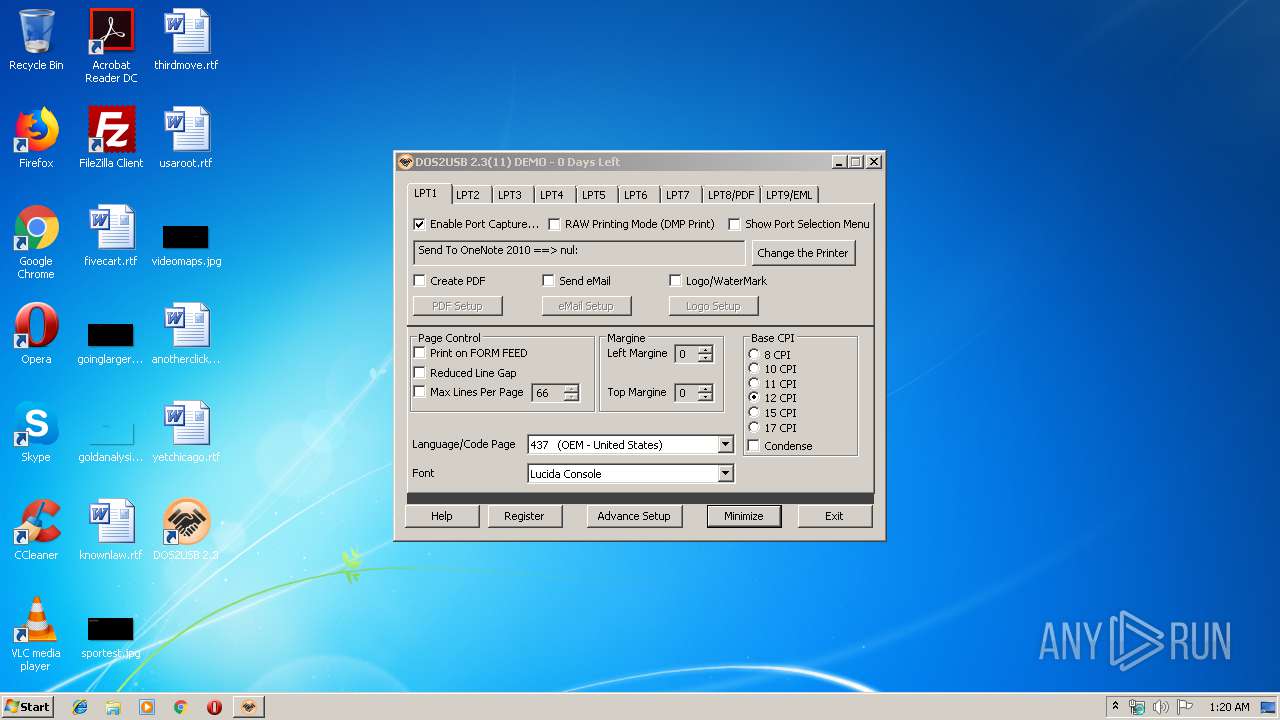Image resolution: width=1280 pixels, height=720 pixels.
Task: Choose 15 CPI base setting
Action: (x=754, y=412)
